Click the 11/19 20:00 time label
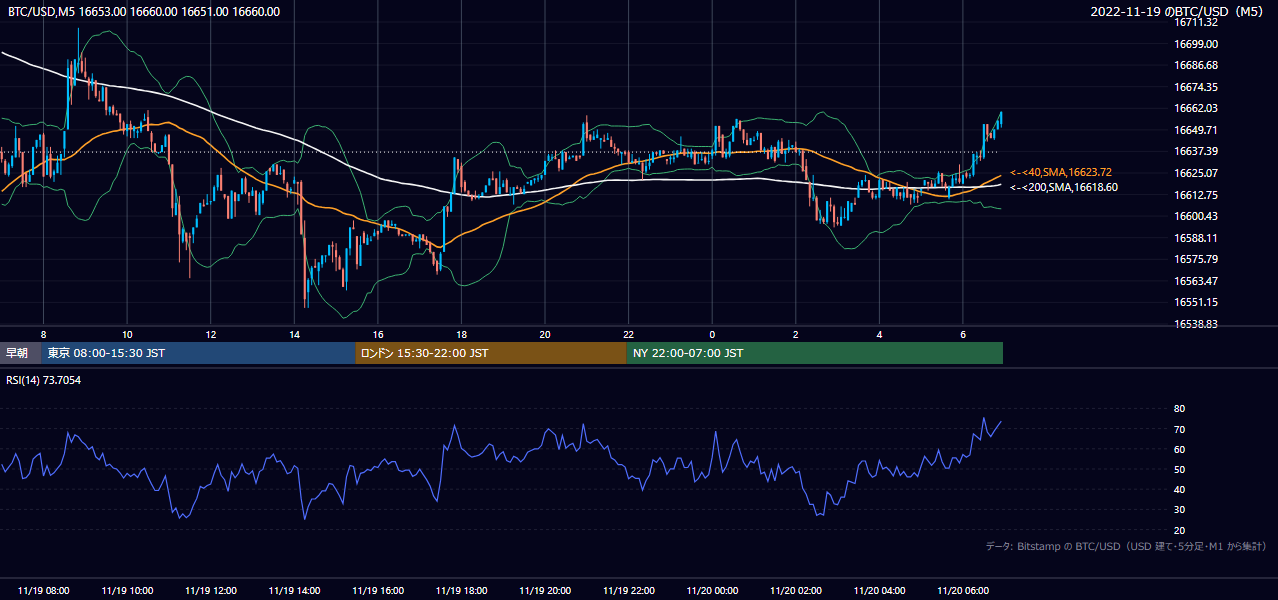The width and height of the screenshot is (1278, 600). [545, 591]
